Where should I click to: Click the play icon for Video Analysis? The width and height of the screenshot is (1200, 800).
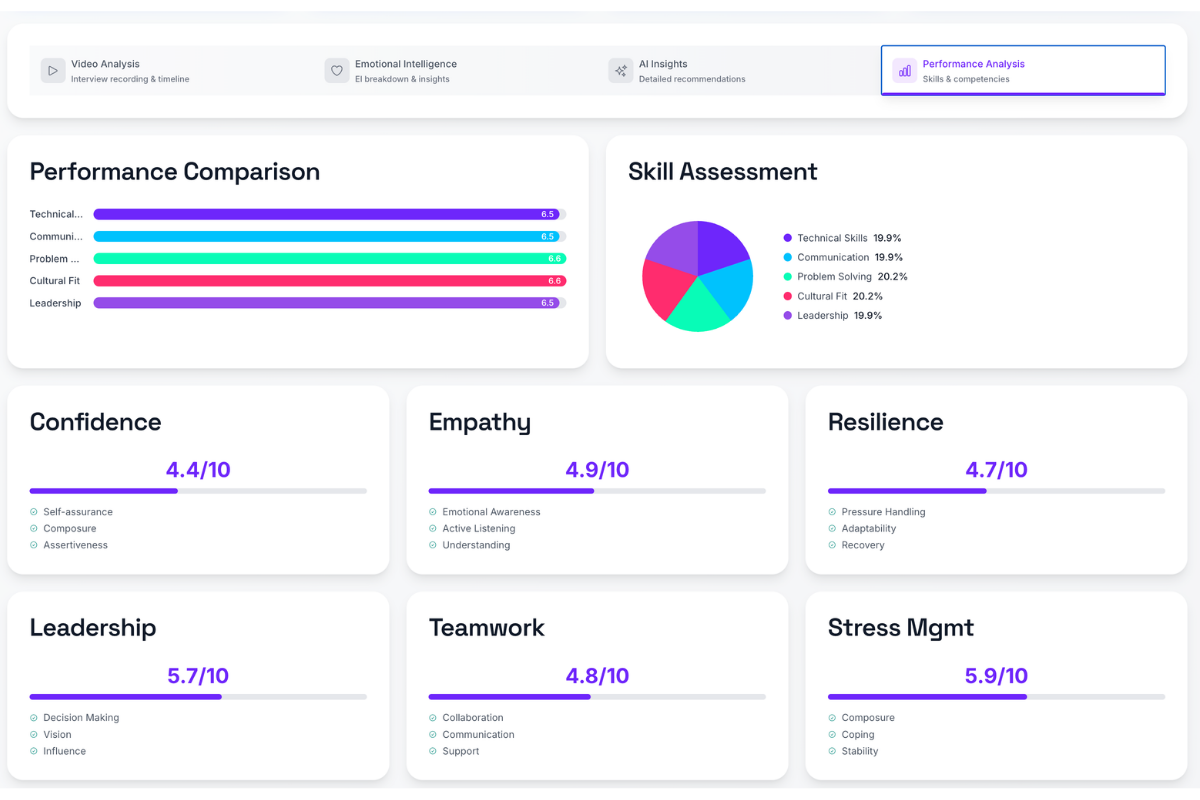[52, 70]
